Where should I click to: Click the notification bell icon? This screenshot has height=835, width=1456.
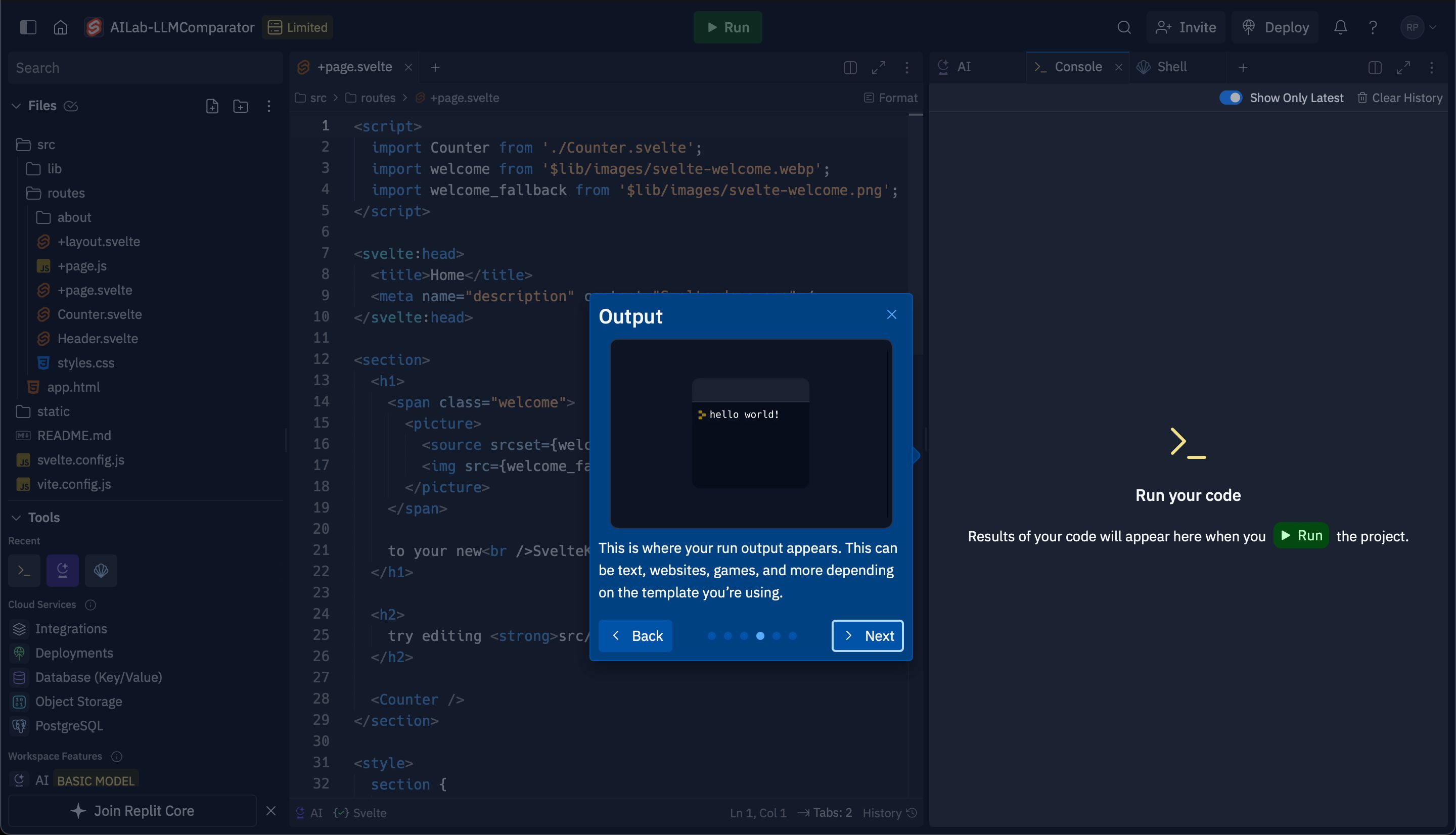pyautogui.click(x=1340, y=27)
